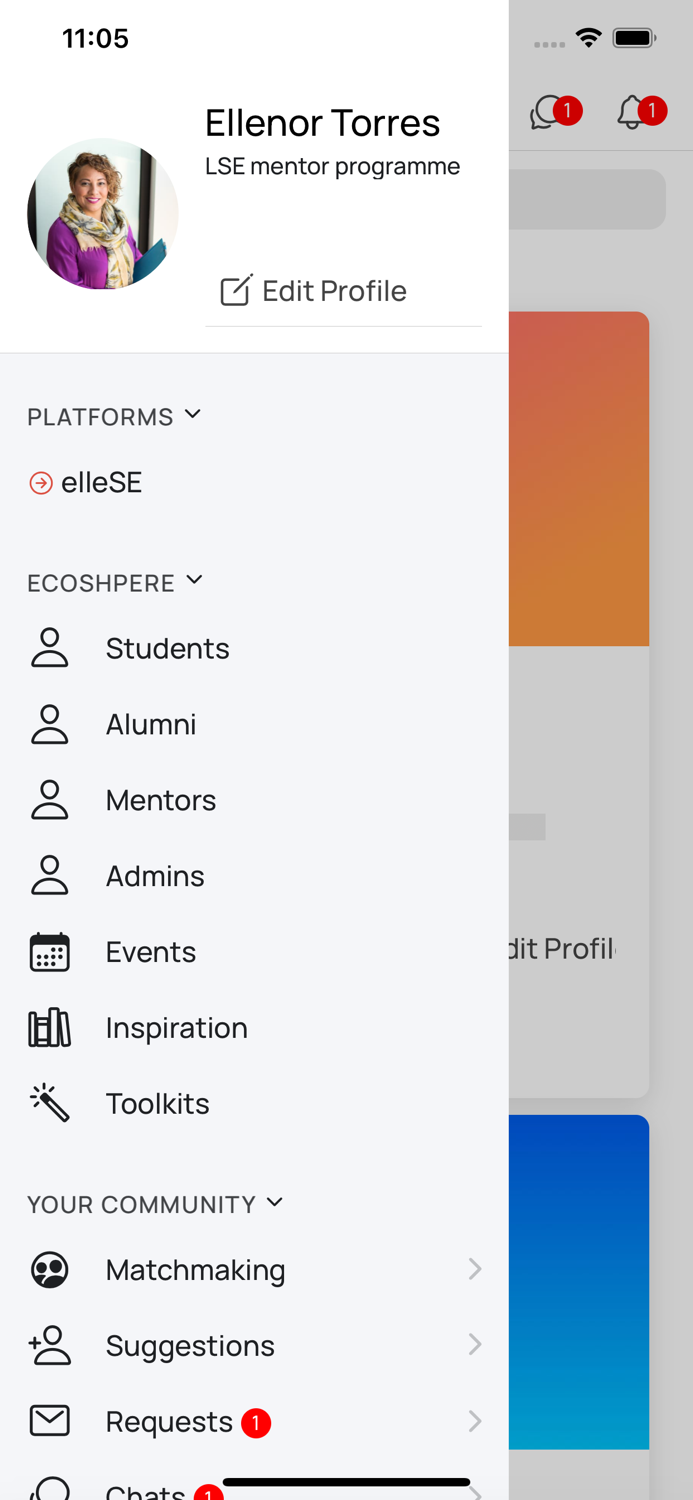The height and width of the screenshot is (1500, 693).
Task: Tap the Events calendar icon
Action: tap(49, 952)
